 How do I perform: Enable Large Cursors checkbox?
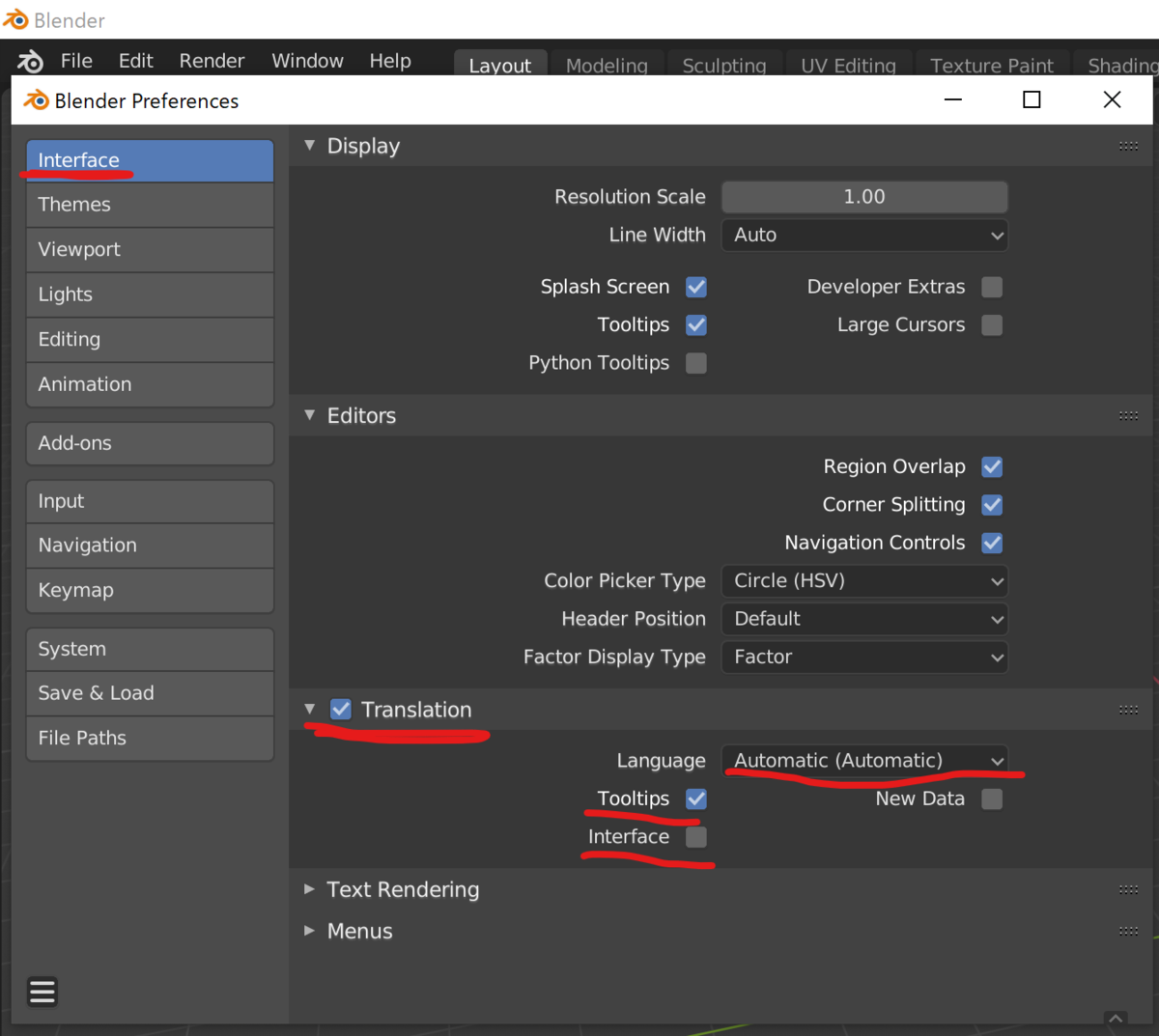(x=992, y=325)
